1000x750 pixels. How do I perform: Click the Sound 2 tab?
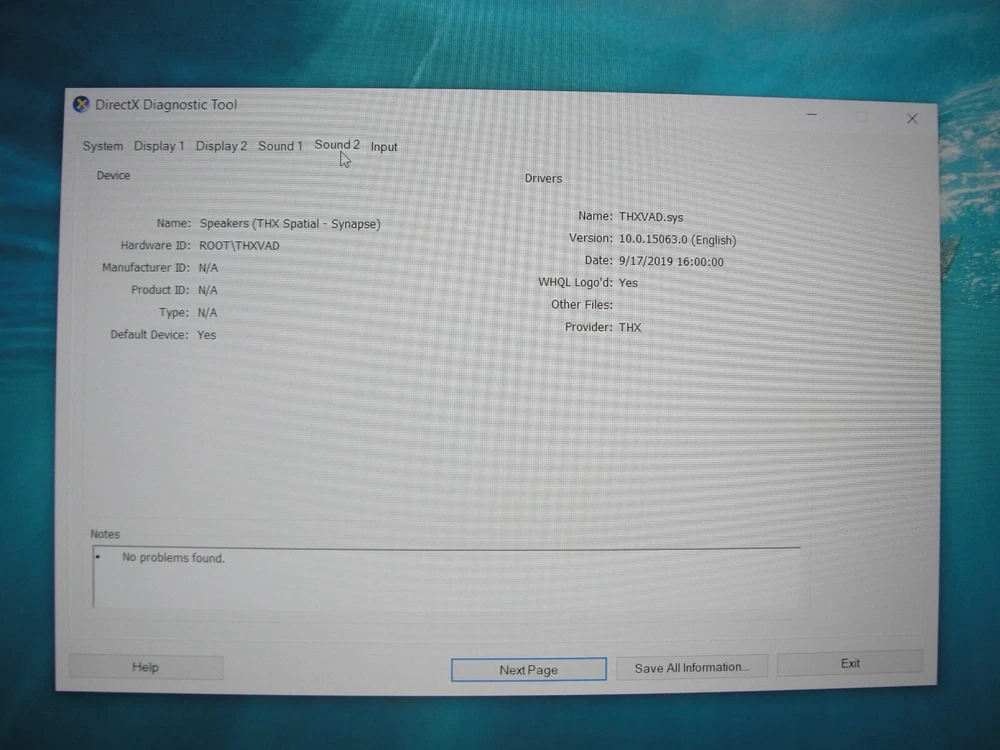pos(337,145)
